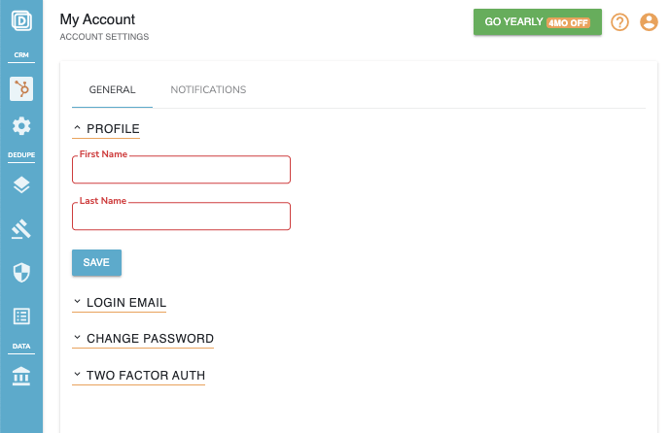Expand the TWO FACTOR AUTH section
670x433 pixels.
click(x=139, y=376)
